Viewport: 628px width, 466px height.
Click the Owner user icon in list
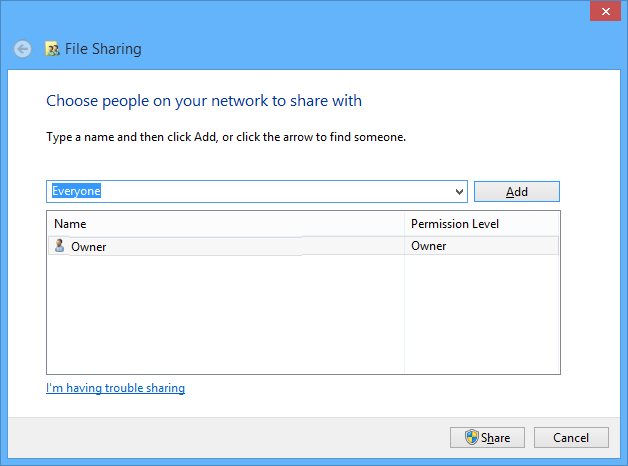(59, 246)
